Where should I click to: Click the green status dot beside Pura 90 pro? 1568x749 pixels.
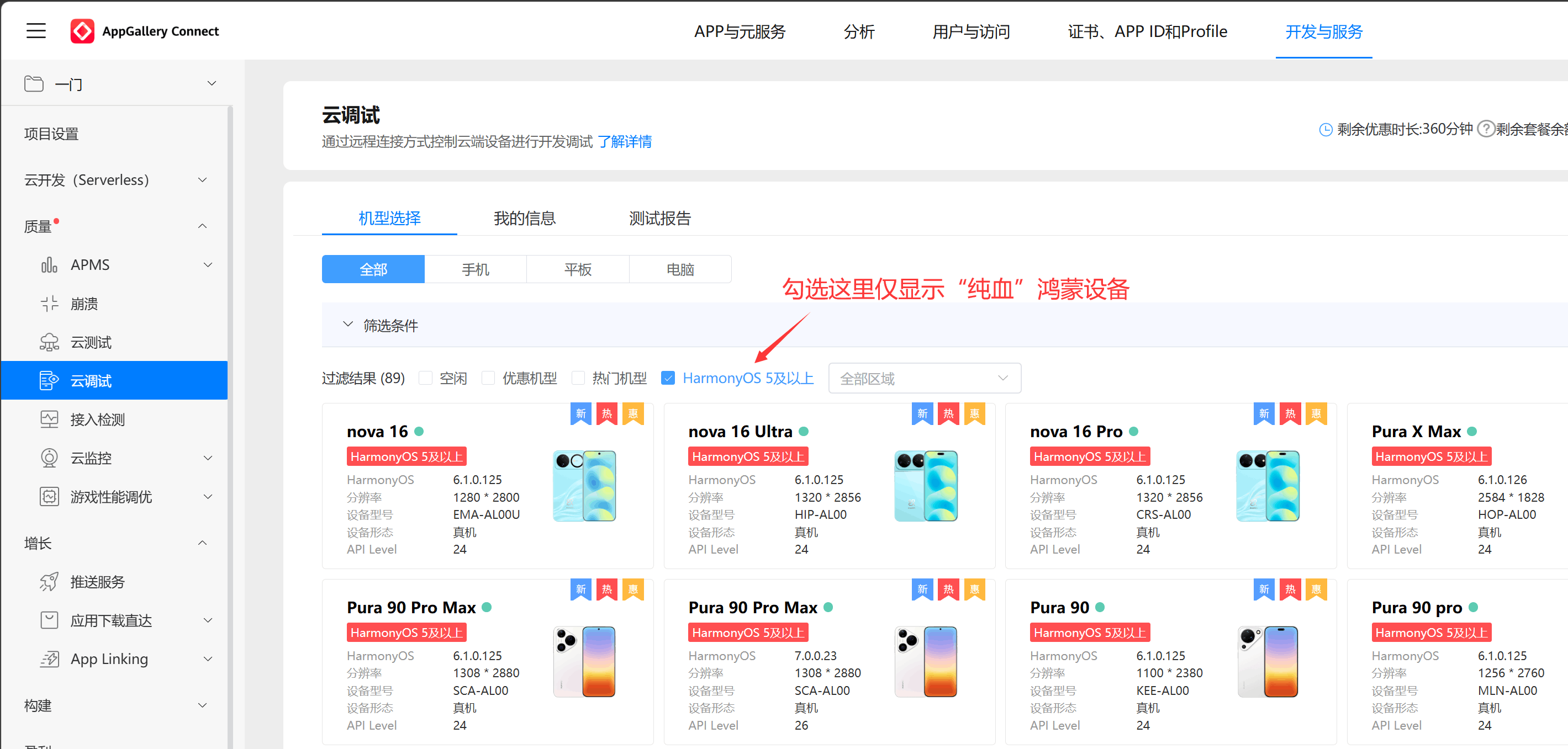click(x=1473, y=607)
